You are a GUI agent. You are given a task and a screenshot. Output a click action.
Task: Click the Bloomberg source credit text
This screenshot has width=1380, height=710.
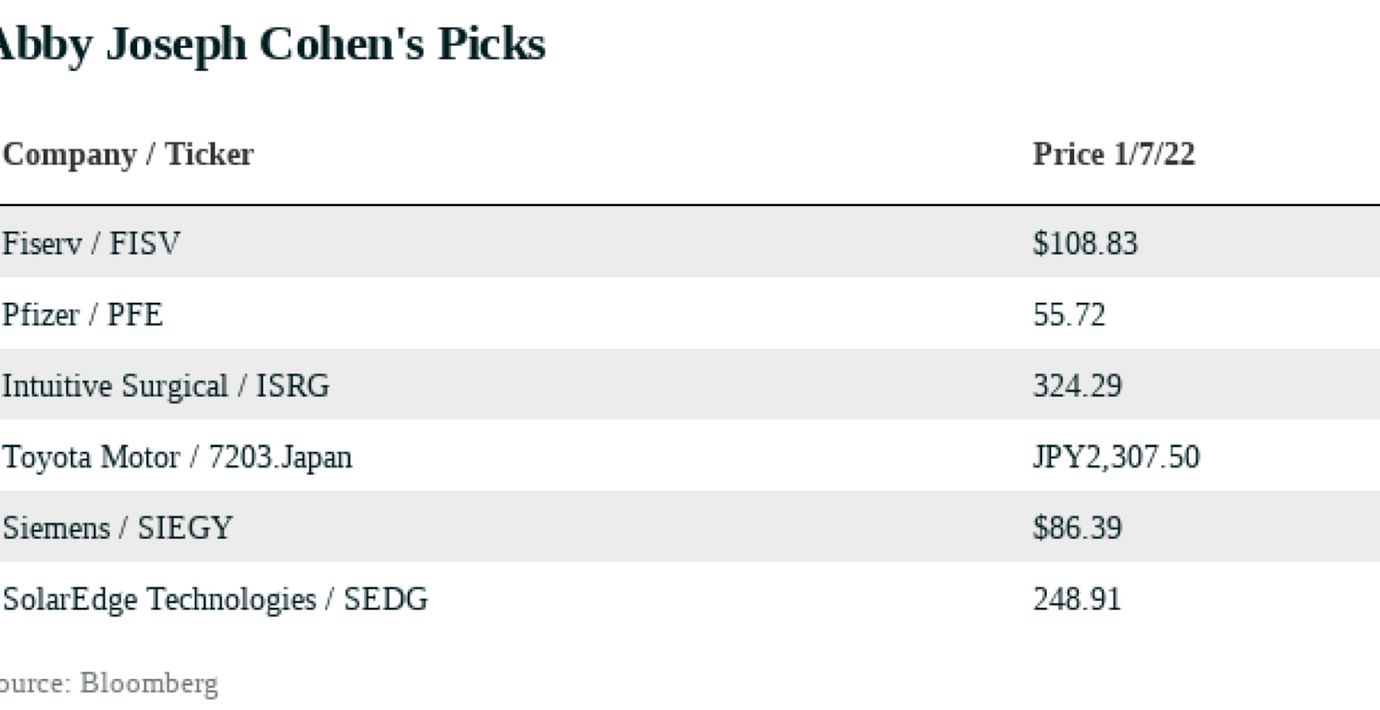point(148,684)
